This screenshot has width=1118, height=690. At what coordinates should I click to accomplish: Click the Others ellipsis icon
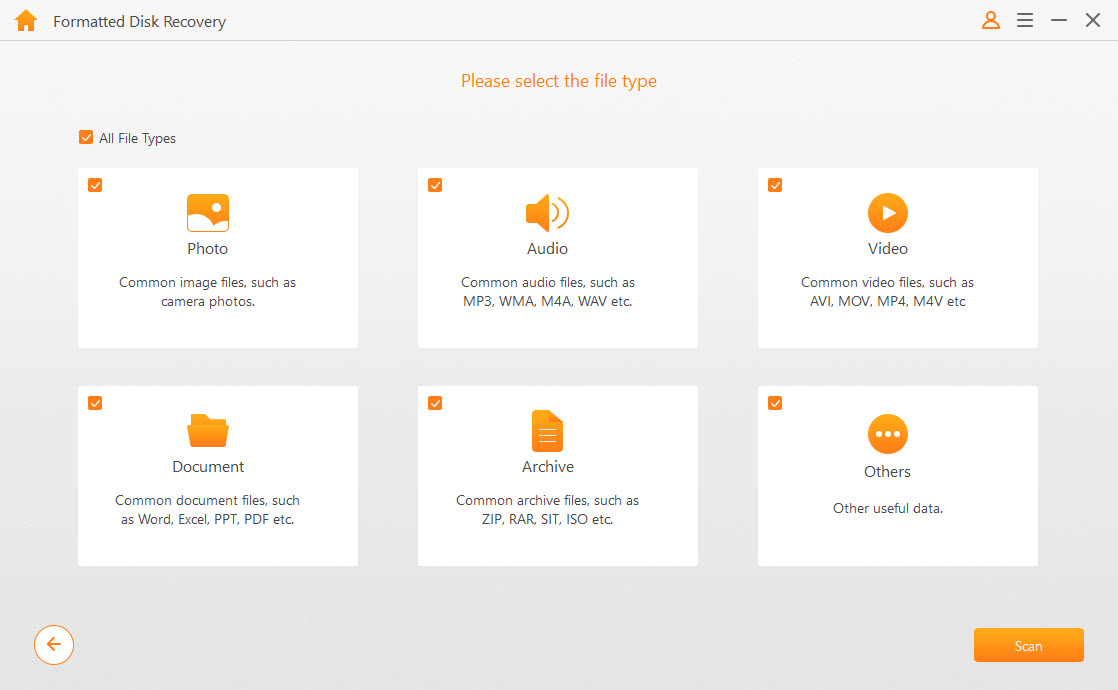[887, 430]
